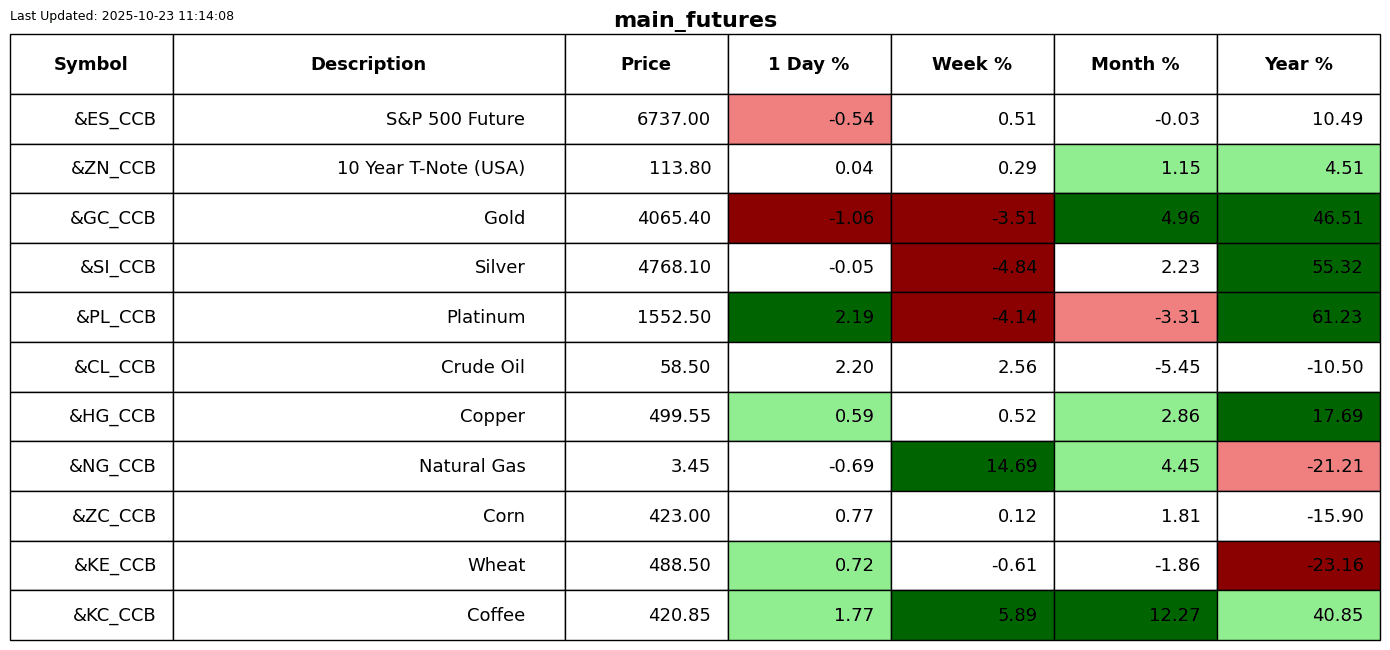
Task: Select the Price column header
Action: point(646,65)
